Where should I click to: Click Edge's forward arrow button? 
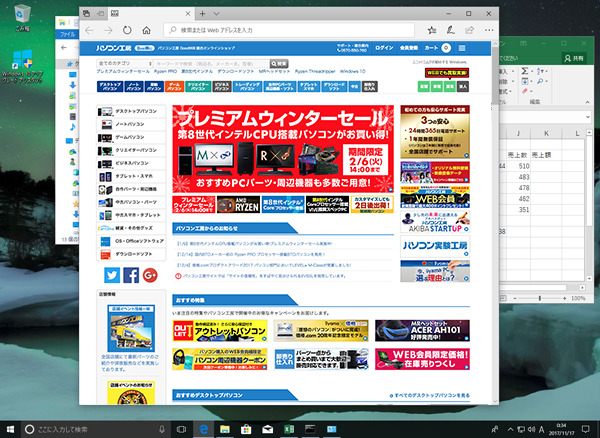[x=108, y=30]
